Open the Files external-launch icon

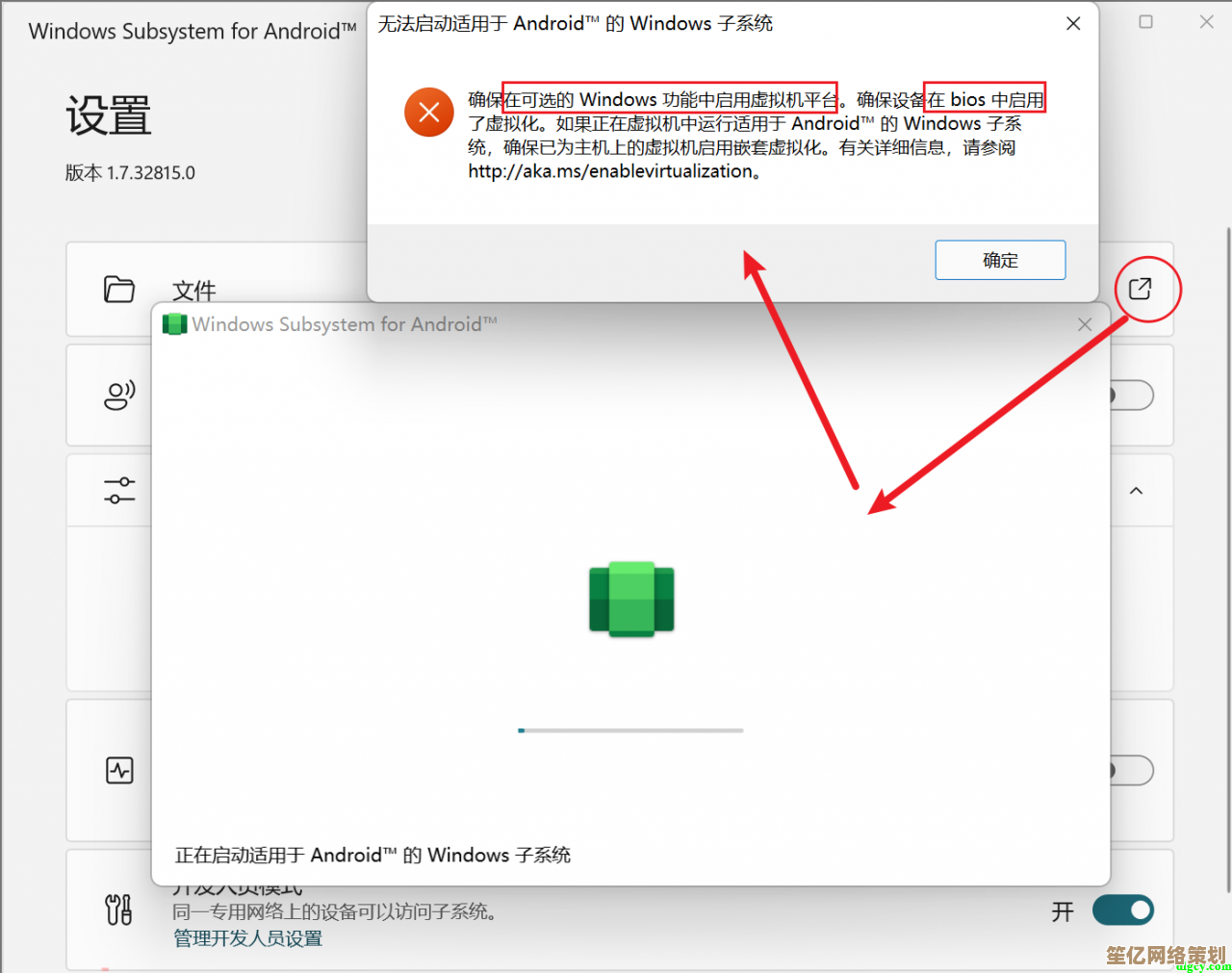[1141, 289]
